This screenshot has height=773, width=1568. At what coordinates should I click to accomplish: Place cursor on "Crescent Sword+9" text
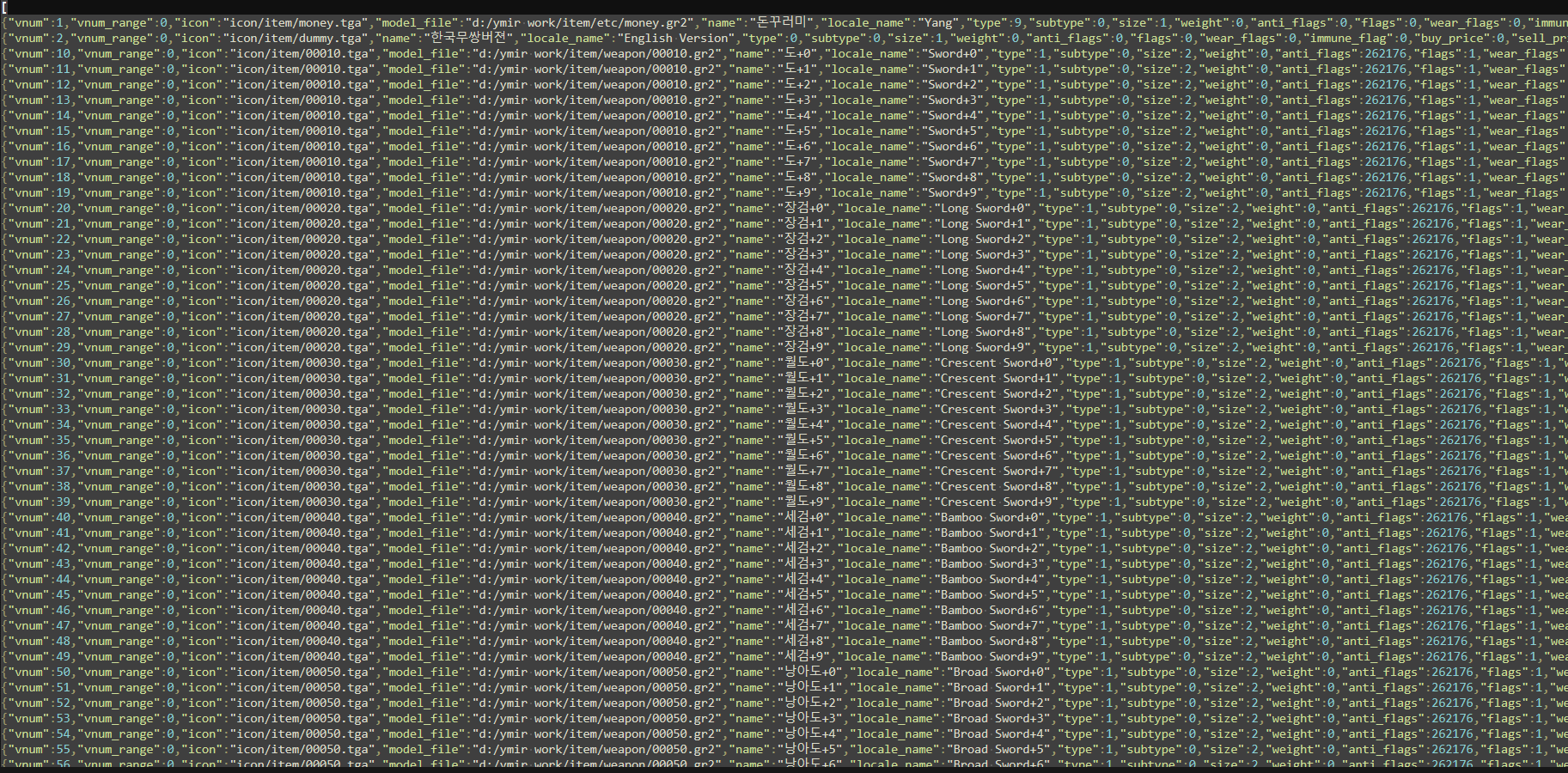[x=998, y=502]
